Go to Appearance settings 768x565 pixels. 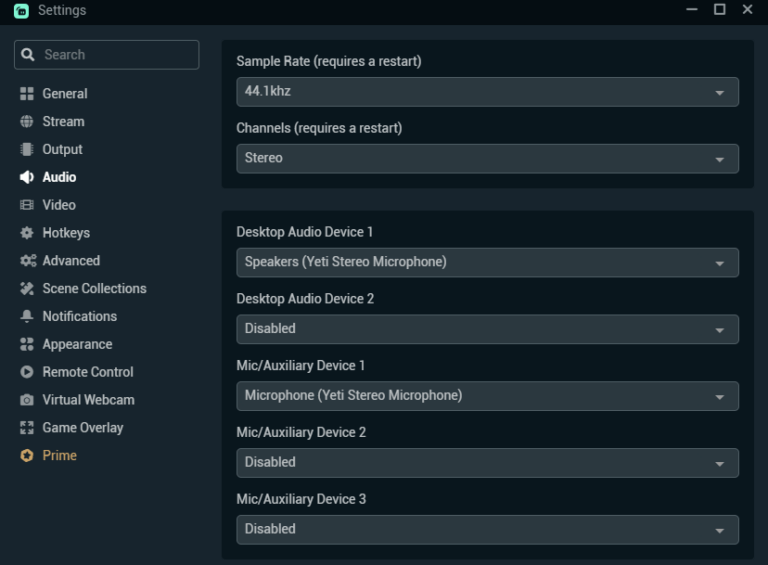point(77,344)
